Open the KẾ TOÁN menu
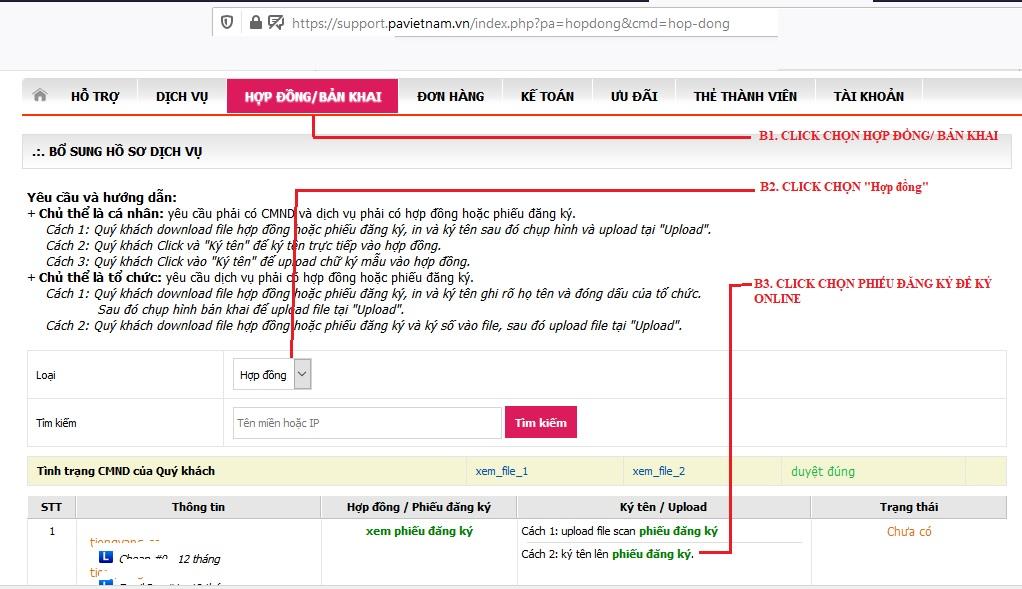The image size is (1022, 589). click(x=548, y=96)
